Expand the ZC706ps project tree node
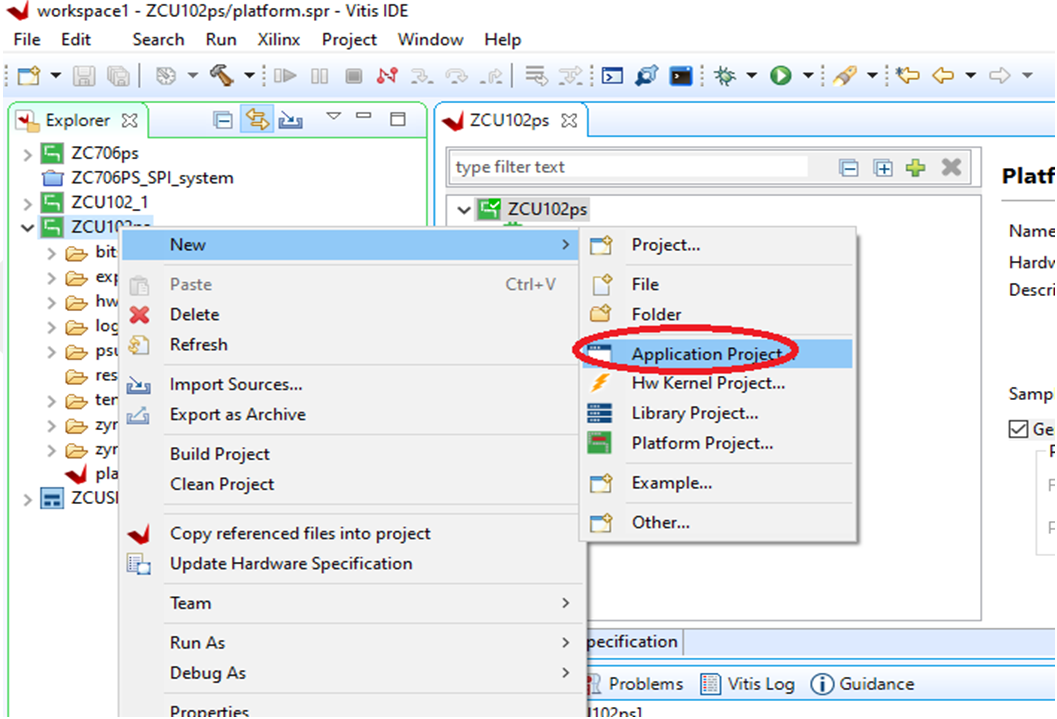Screen dimensions: 1057x719 [x=27, y=154]
